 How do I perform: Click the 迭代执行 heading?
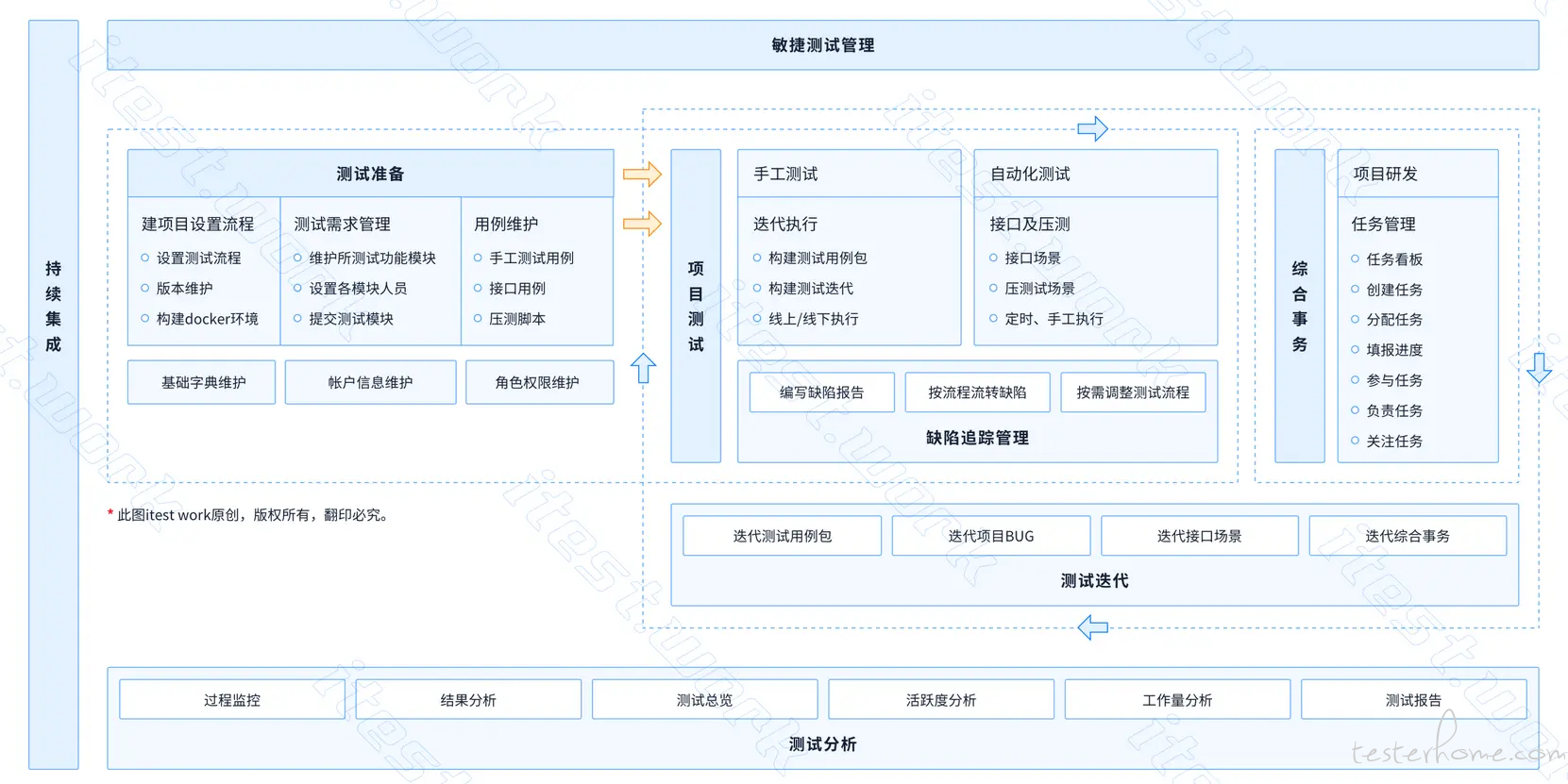(785, 224)
